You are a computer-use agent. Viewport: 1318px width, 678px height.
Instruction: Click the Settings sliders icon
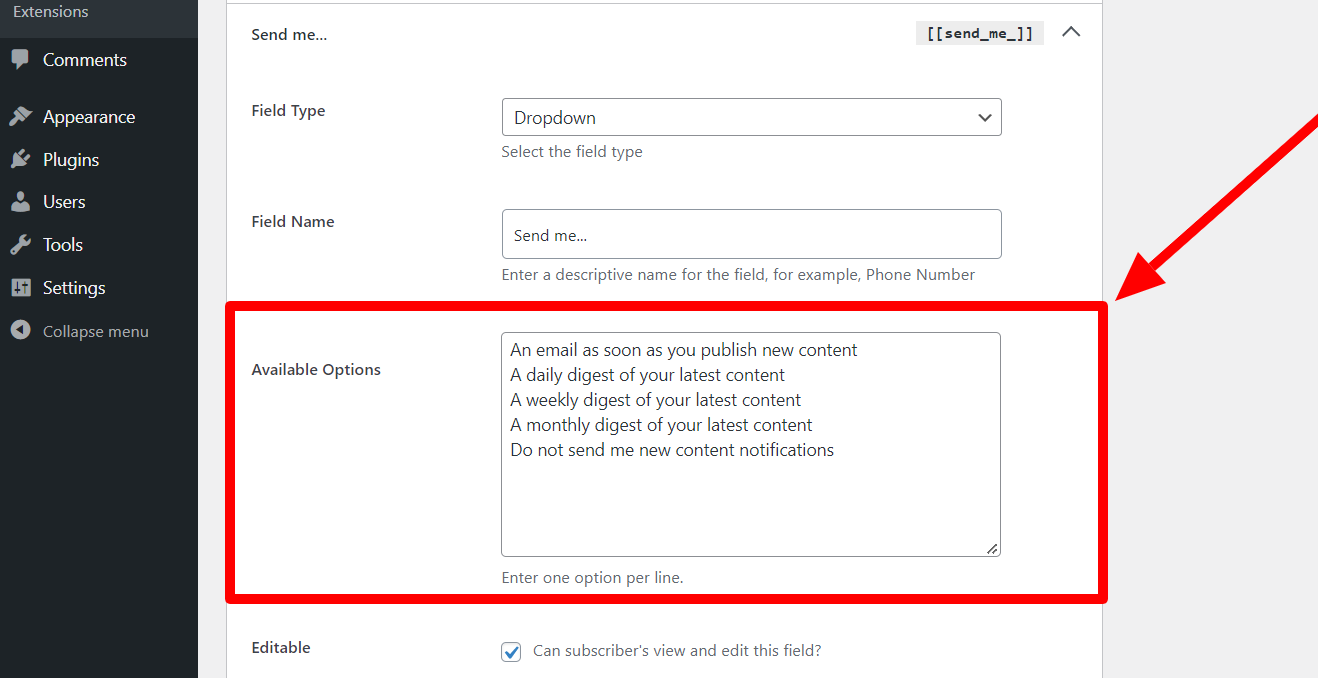click(20, 288)
